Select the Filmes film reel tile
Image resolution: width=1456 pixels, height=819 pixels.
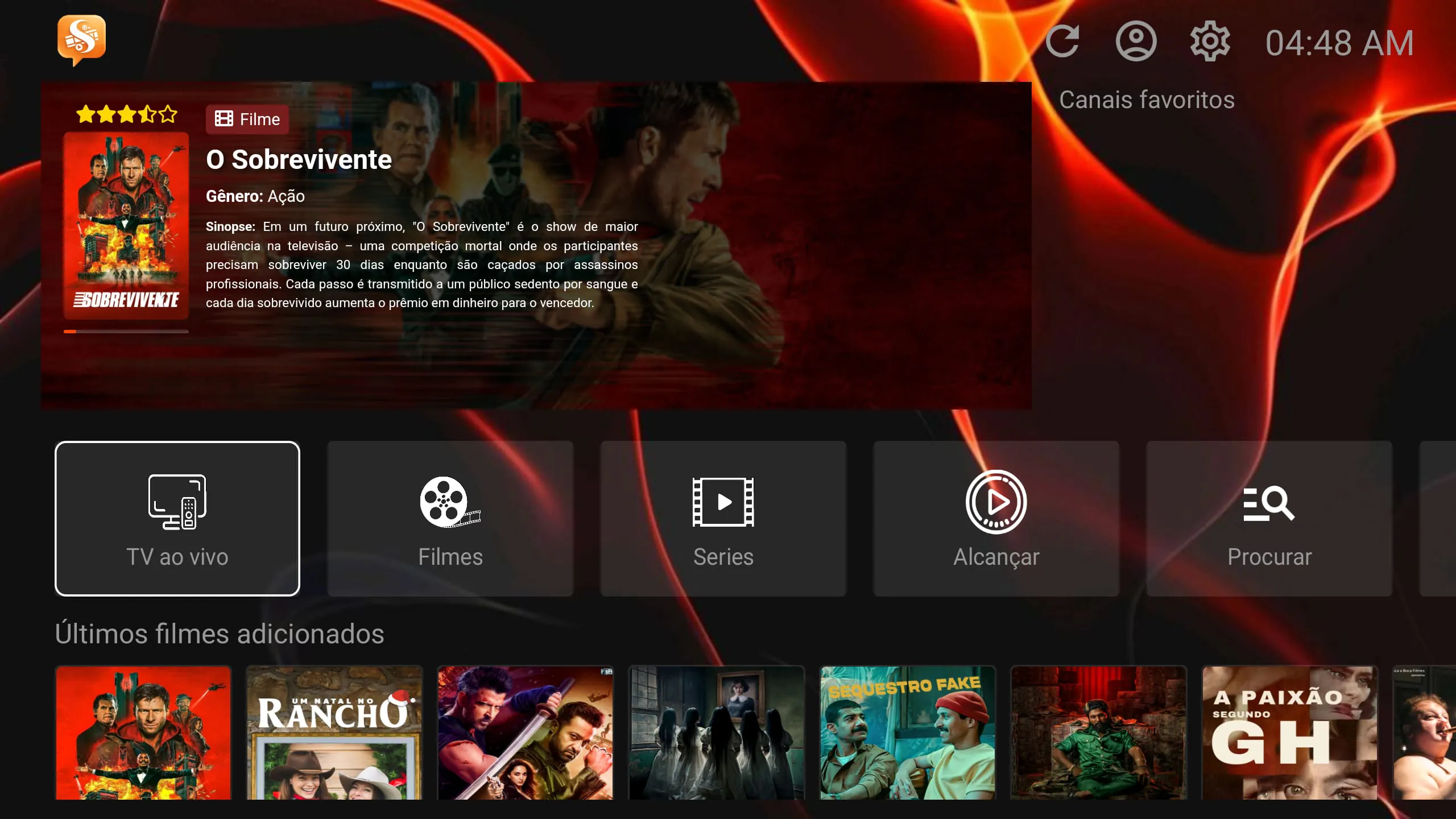point(450,519)
